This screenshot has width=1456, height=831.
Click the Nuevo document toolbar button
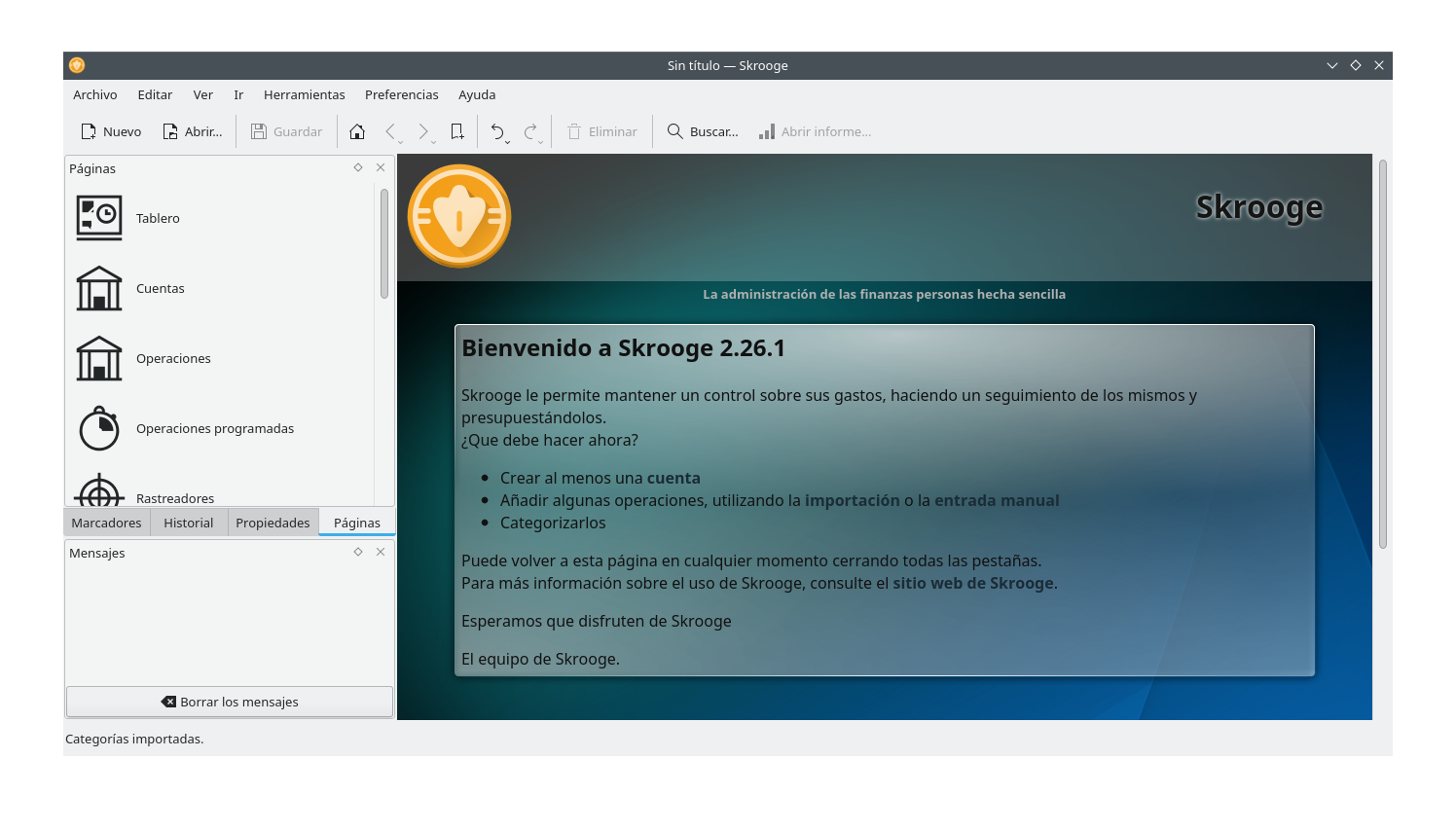(x=111, y=131)
